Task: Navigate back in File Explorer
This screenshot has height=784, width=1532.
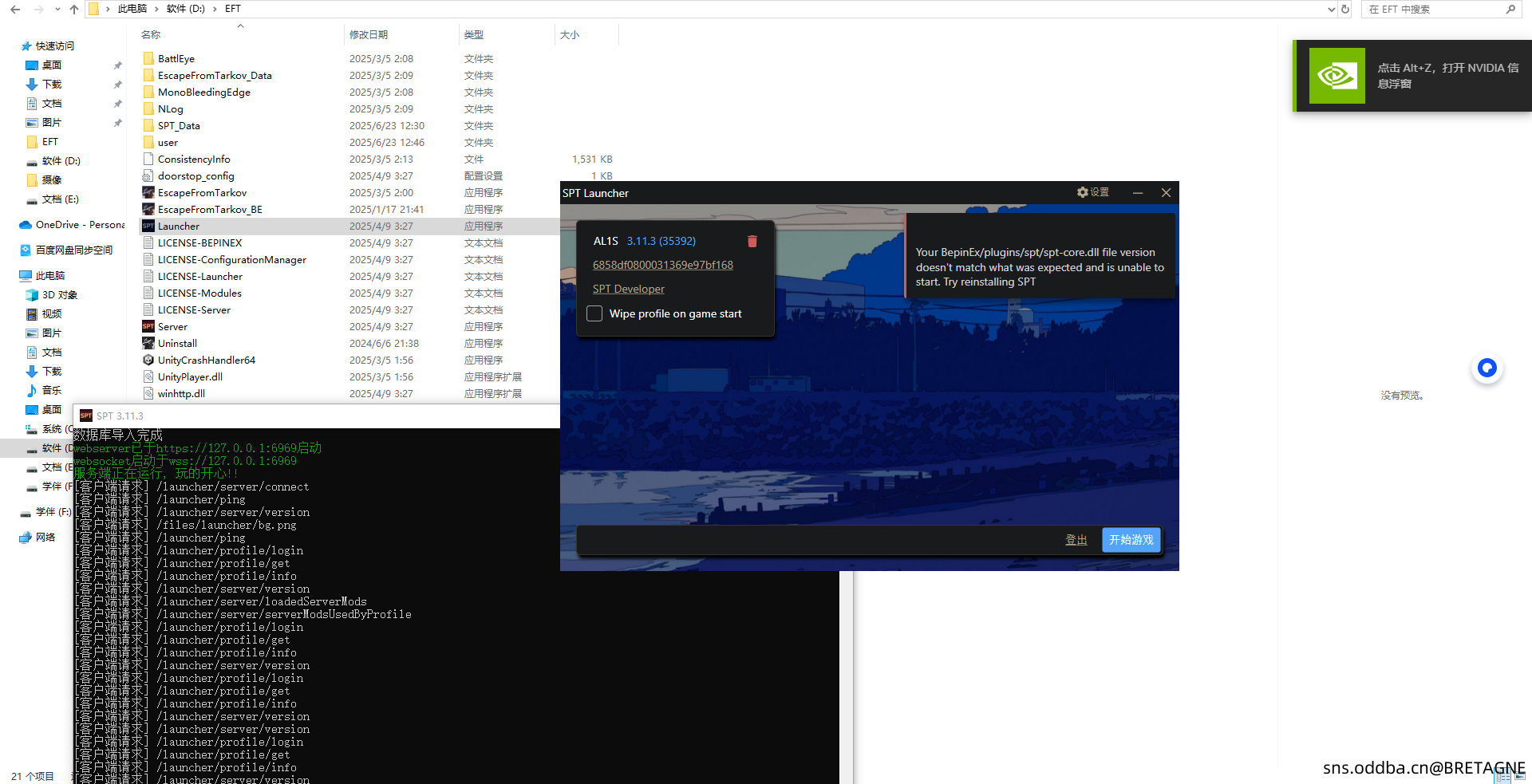Action: 15,9
